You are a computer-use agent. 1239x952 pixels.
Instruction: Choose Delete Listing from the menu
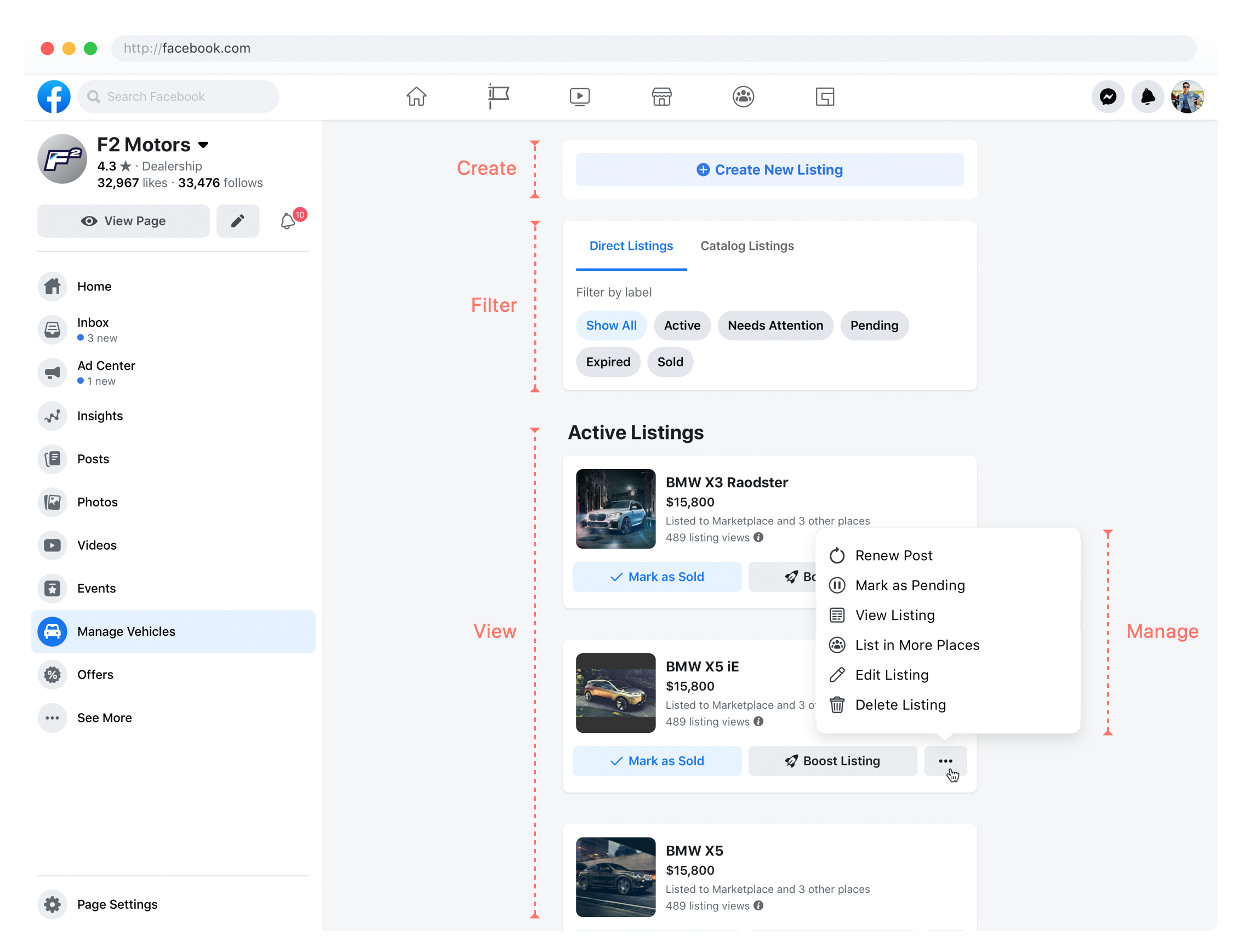947,704
